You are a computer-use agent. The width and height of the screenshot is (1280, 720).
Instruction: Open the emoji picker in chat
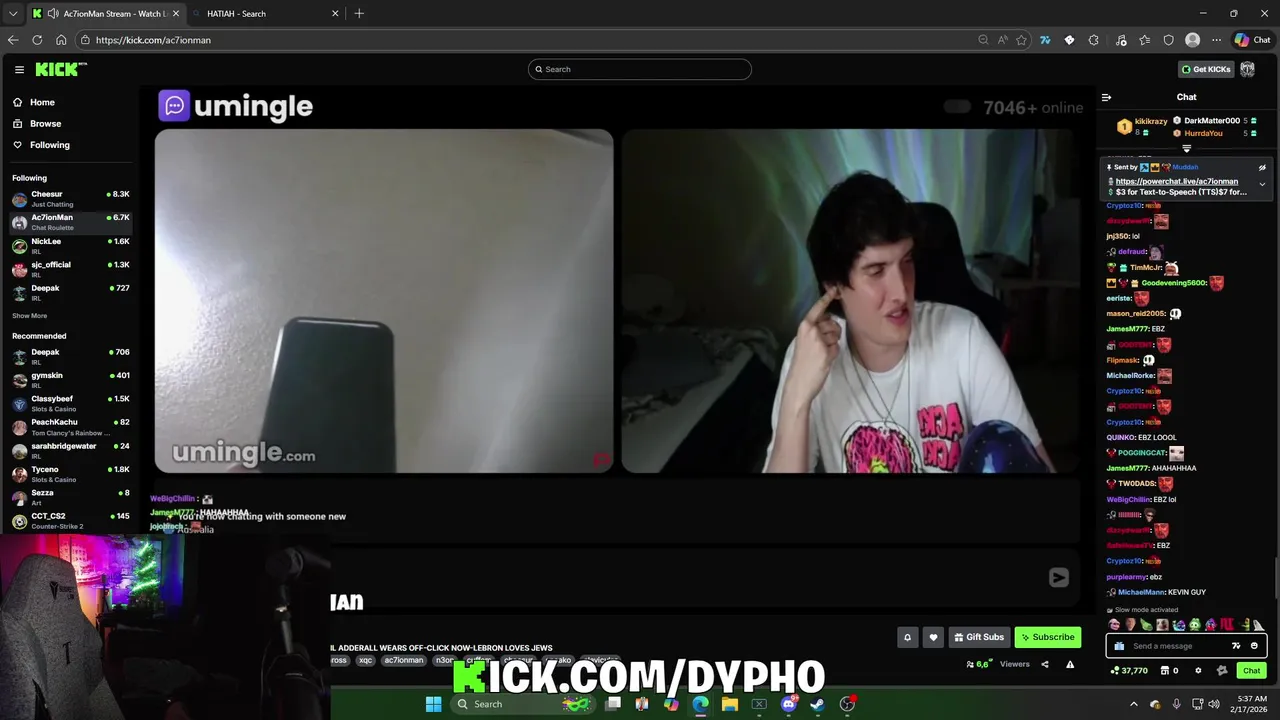[1254, 646]
